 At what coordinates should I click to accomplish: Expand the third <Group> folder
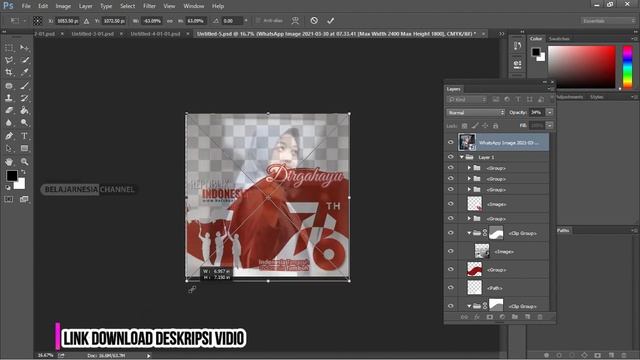[x=469, y=189]
